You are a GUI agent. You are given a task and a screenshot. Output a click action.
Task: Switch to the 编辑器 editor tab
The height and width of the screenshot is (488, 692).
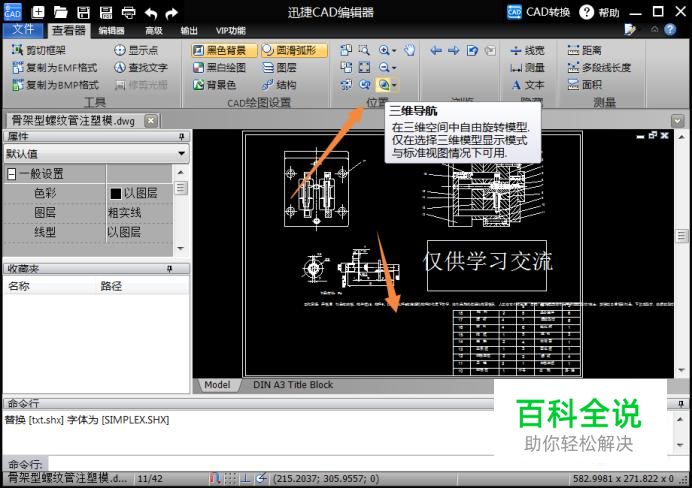tap(111, 30)
